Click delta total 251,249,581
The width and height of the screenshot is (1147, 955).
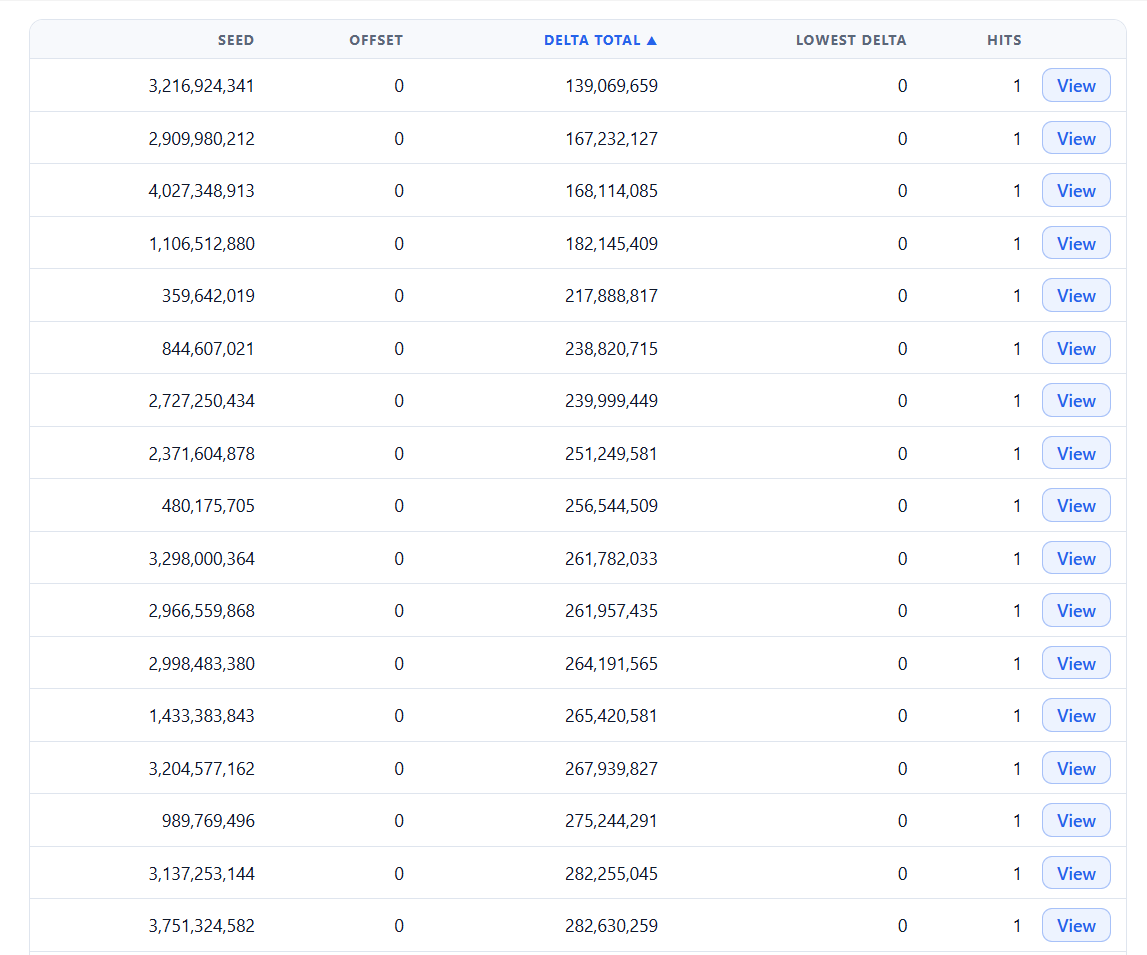(611, 453)
